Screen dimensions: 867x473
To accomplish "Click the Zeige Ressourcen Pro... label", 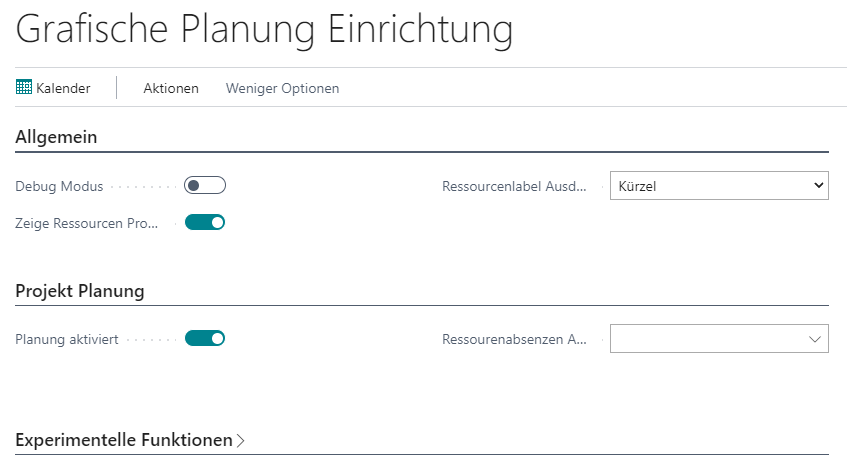I will 87,223.
